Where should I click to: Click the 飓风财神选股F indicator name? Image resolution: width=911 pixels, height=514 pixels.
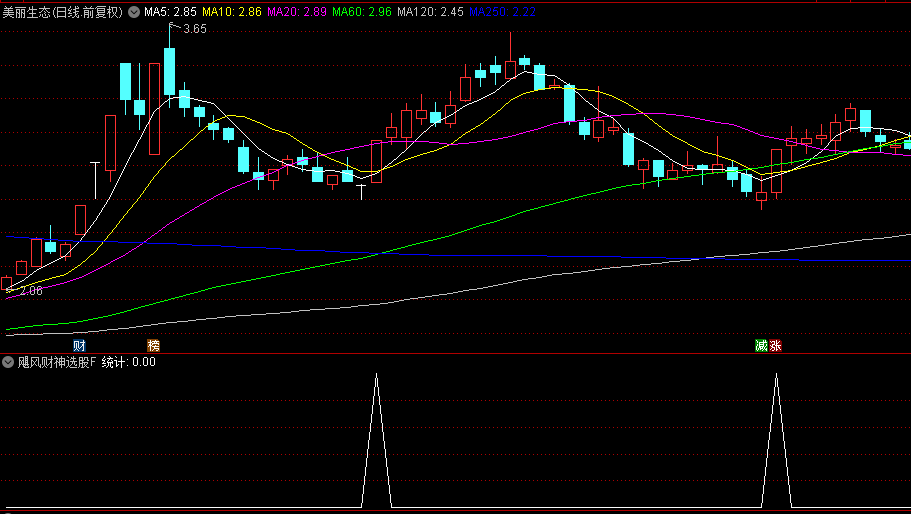[x=57, y=362]
